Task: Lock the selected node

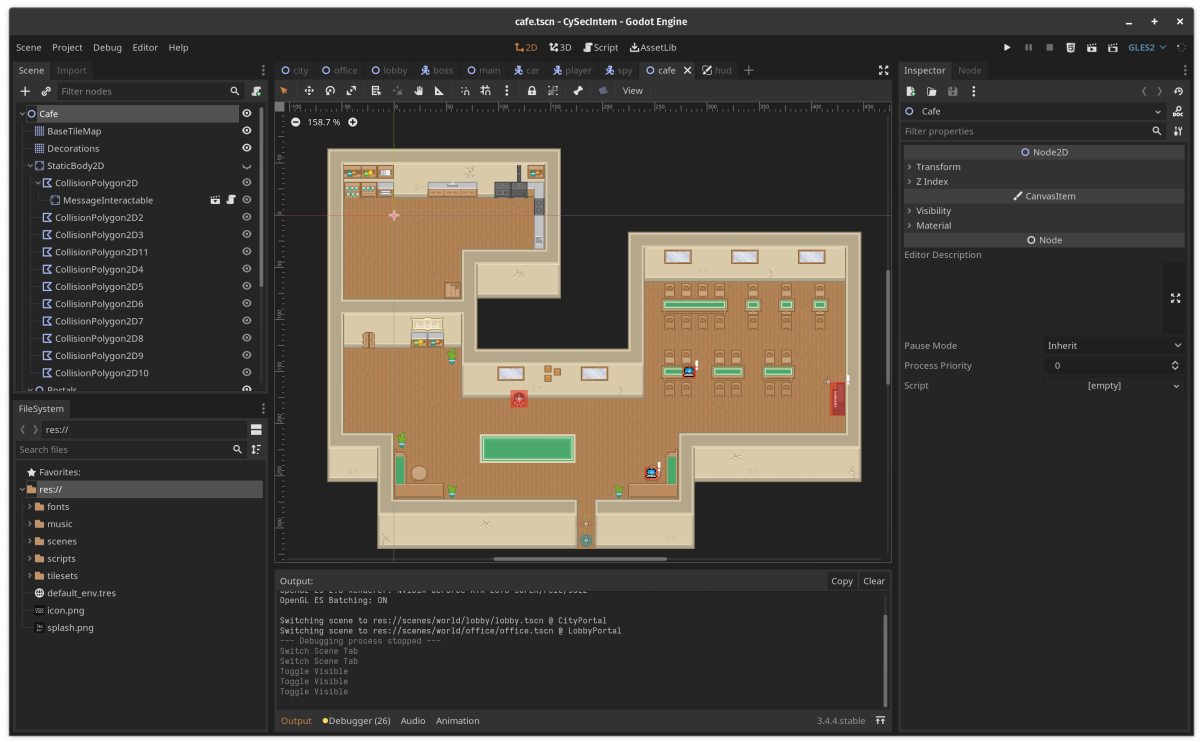Action: pos(532,91)
